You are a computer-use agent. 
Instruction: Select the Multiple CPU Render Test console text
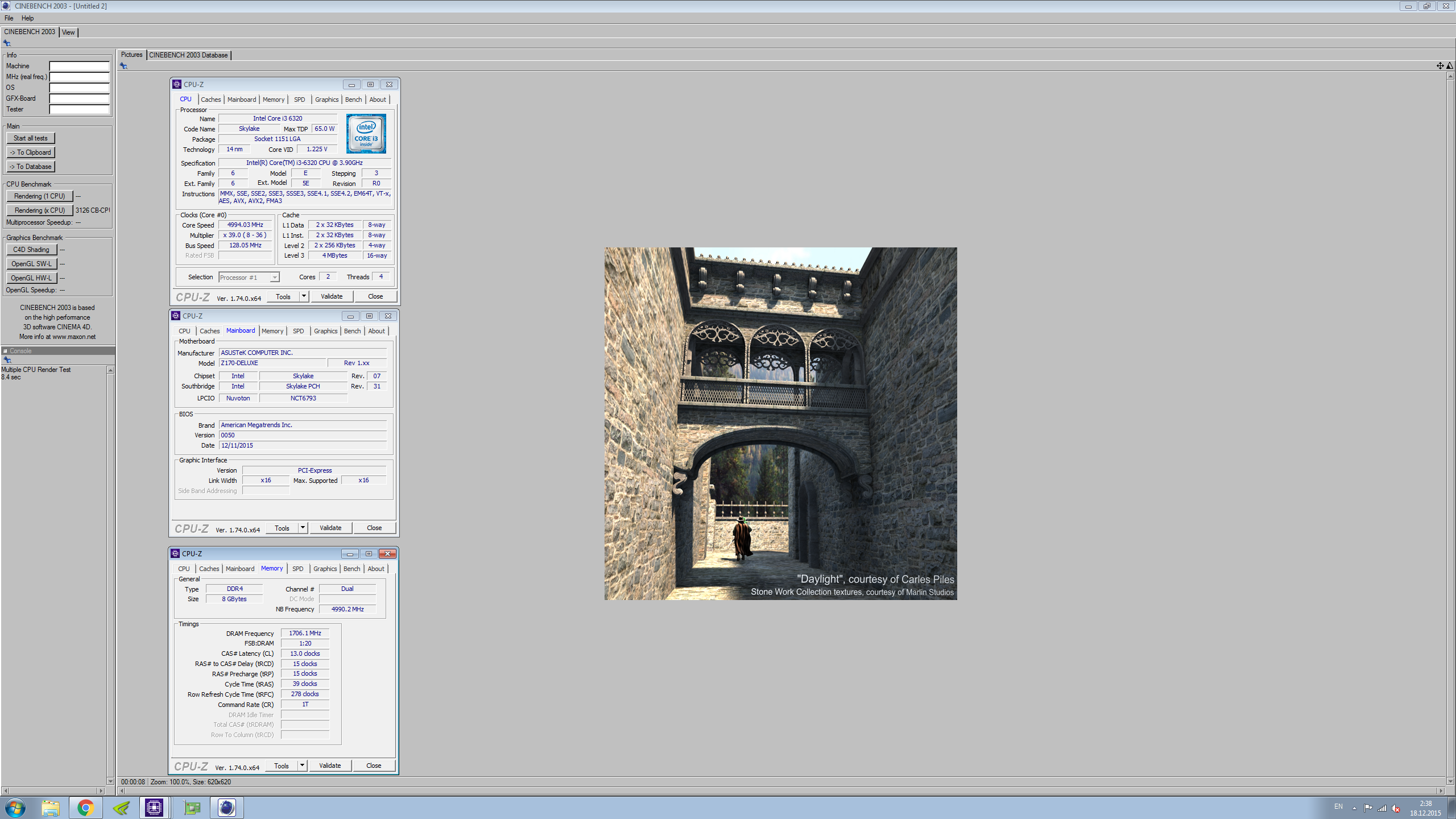point(36,370)
